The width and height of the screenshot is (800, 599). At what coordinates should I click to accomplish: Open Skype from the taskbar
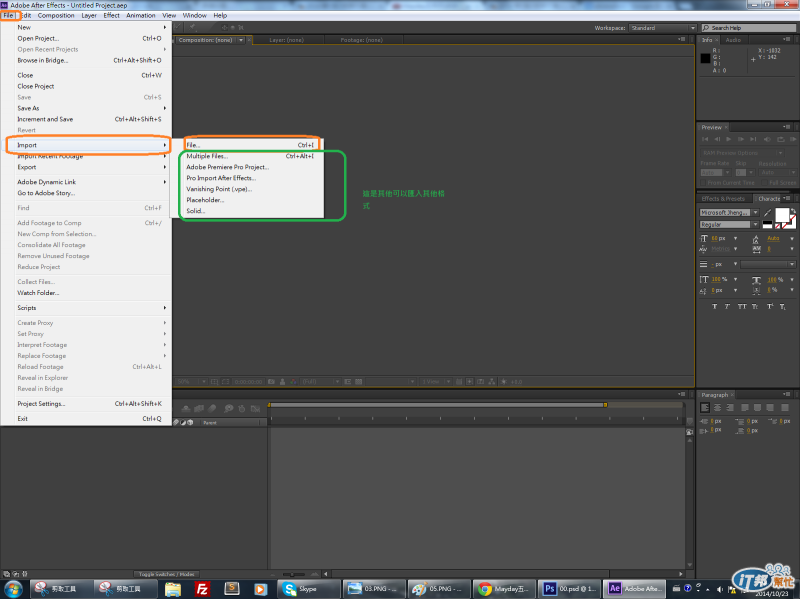tap(309, 589)
